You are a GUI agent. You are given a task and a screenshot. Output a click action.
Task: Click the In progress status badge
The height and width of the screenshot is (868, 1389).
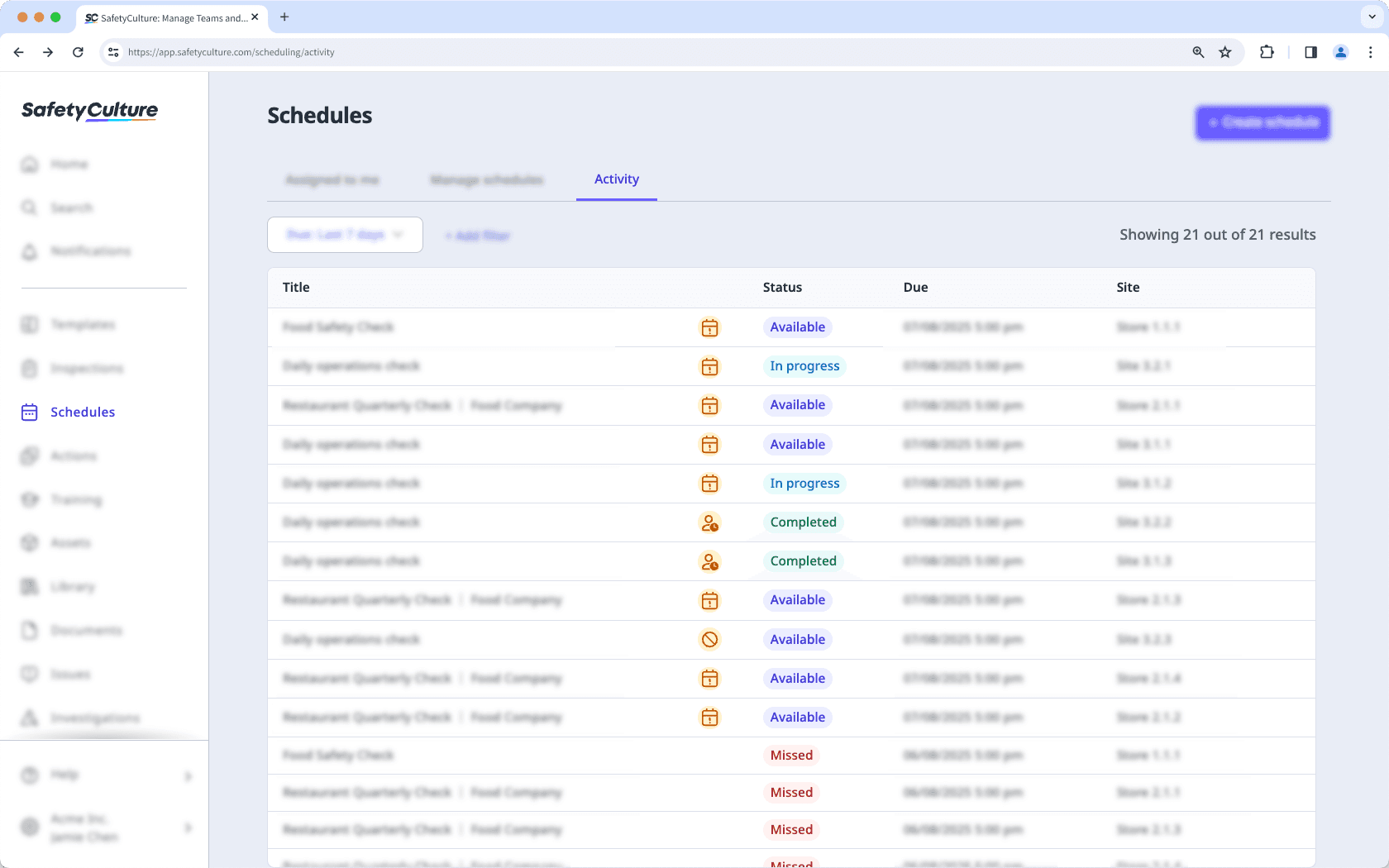(804, 365)
